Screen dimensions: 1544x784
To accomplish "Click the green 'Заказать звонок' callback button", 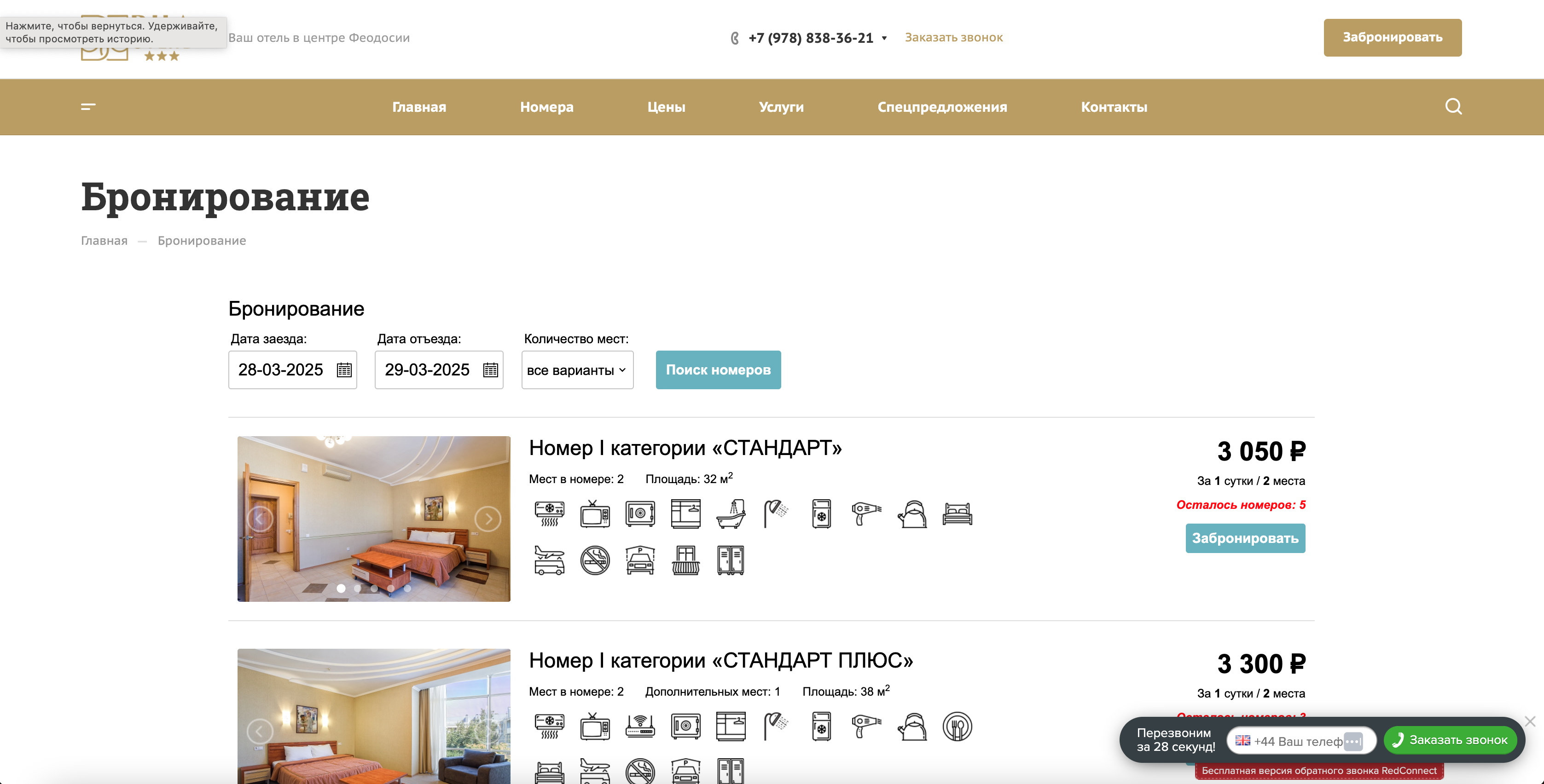I will [1450, 740].
